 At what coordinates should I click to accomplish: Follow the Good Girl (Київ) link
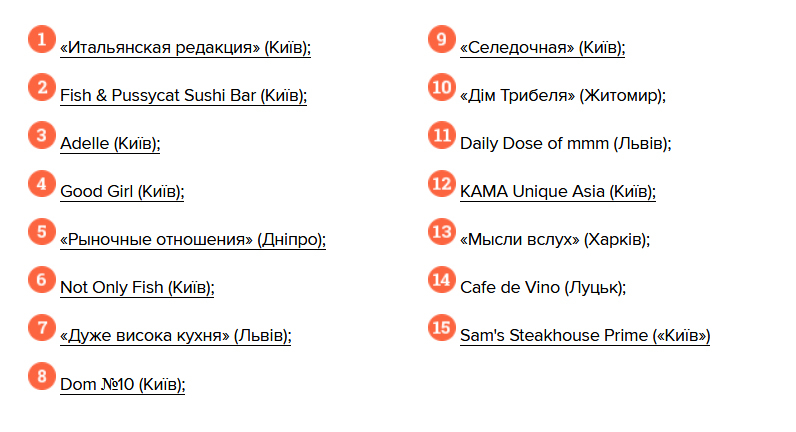point(122,192)
